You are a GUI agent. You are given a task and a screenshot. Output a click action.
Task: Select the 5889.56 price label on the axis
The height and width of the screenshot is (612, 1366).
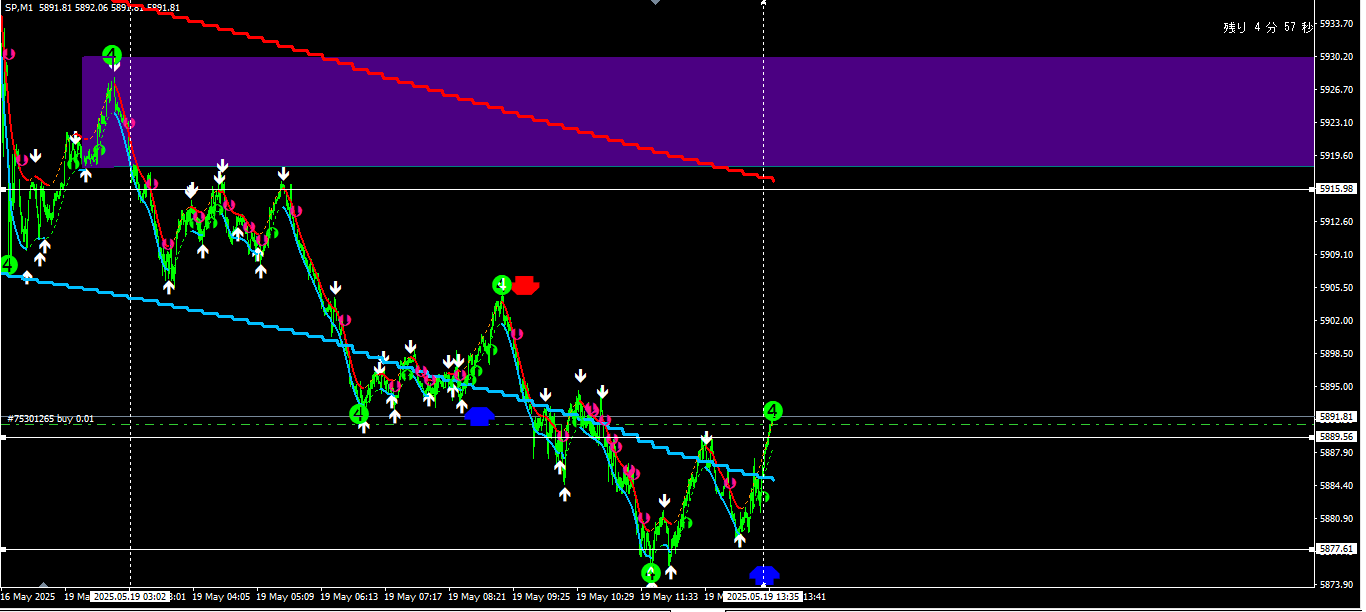1337,437
